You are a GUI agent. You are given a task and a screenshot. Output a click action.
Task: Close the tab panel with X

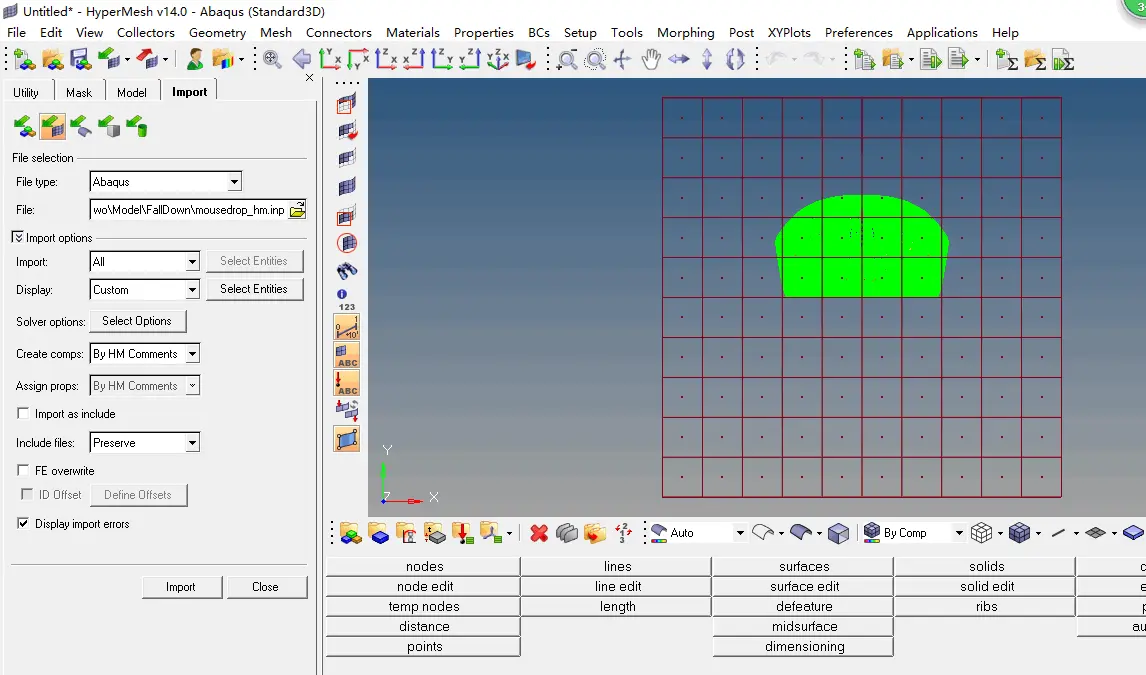point(309,77)
